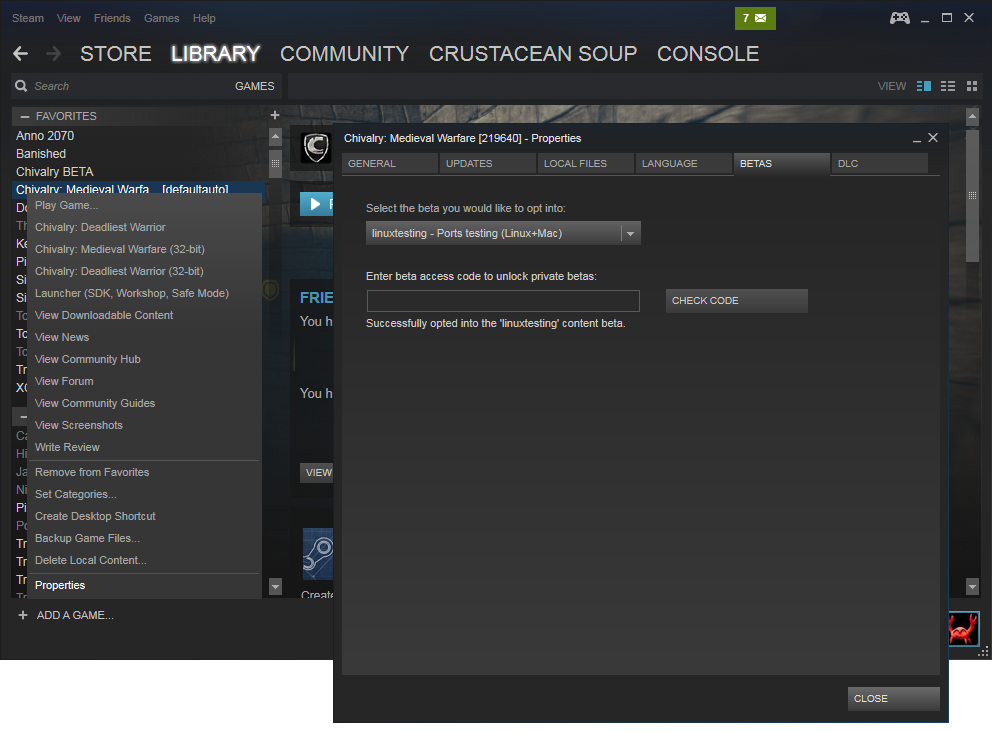The width and height of the screenshot is (998, 732).
Task: Switch to the DLC tab
Action: (x=880, y=164)
